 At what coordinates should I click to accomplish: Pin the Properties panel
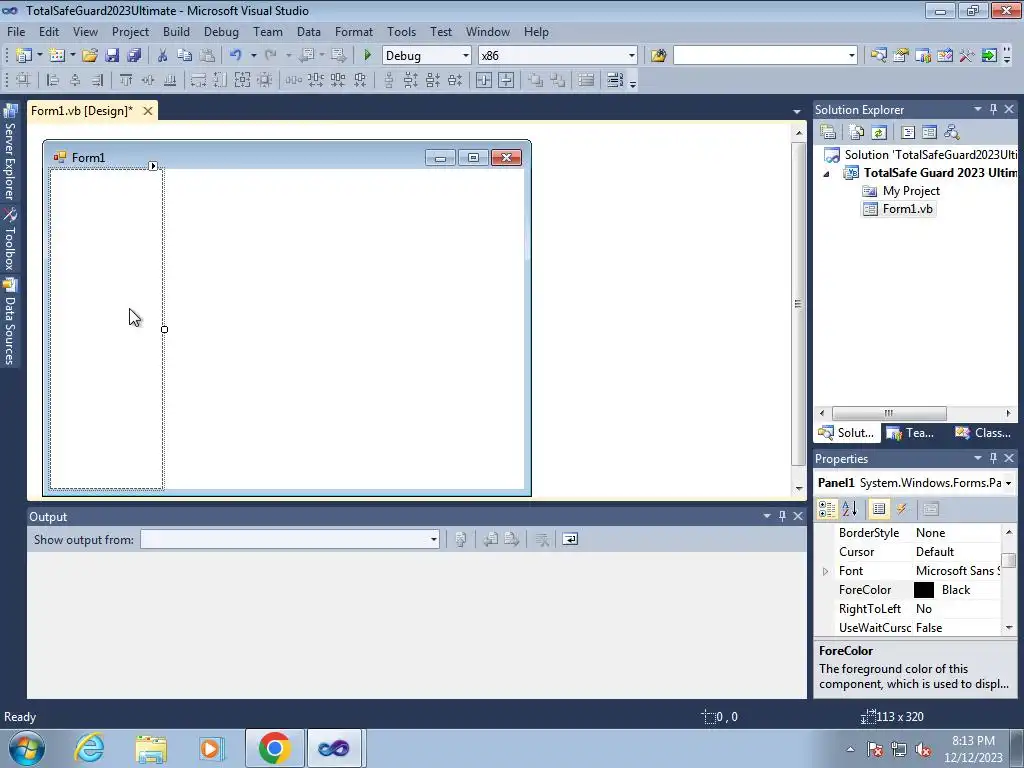(x=993, y=458)
